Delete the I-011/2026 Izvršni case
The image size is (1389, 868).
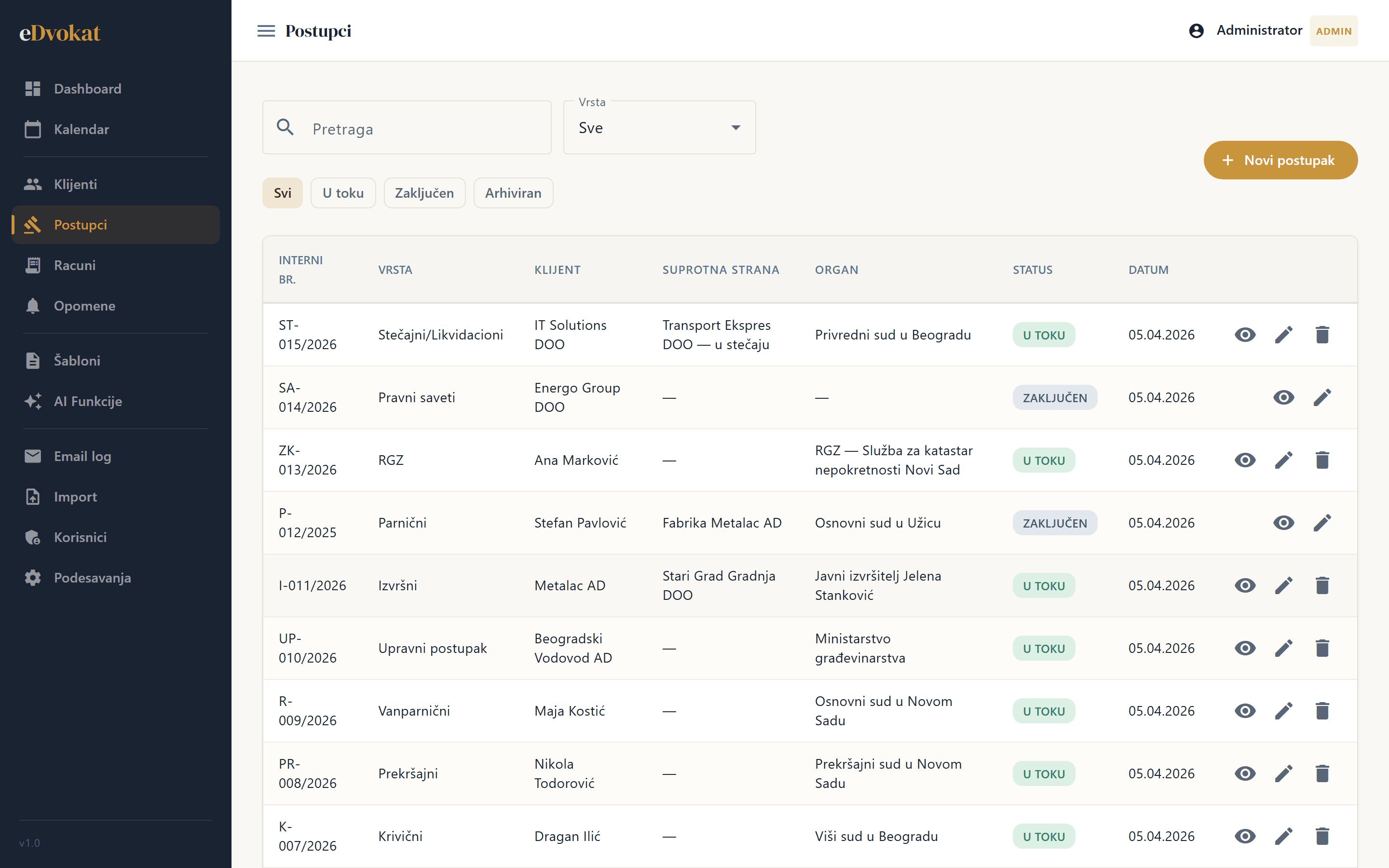click(1322, 585)
